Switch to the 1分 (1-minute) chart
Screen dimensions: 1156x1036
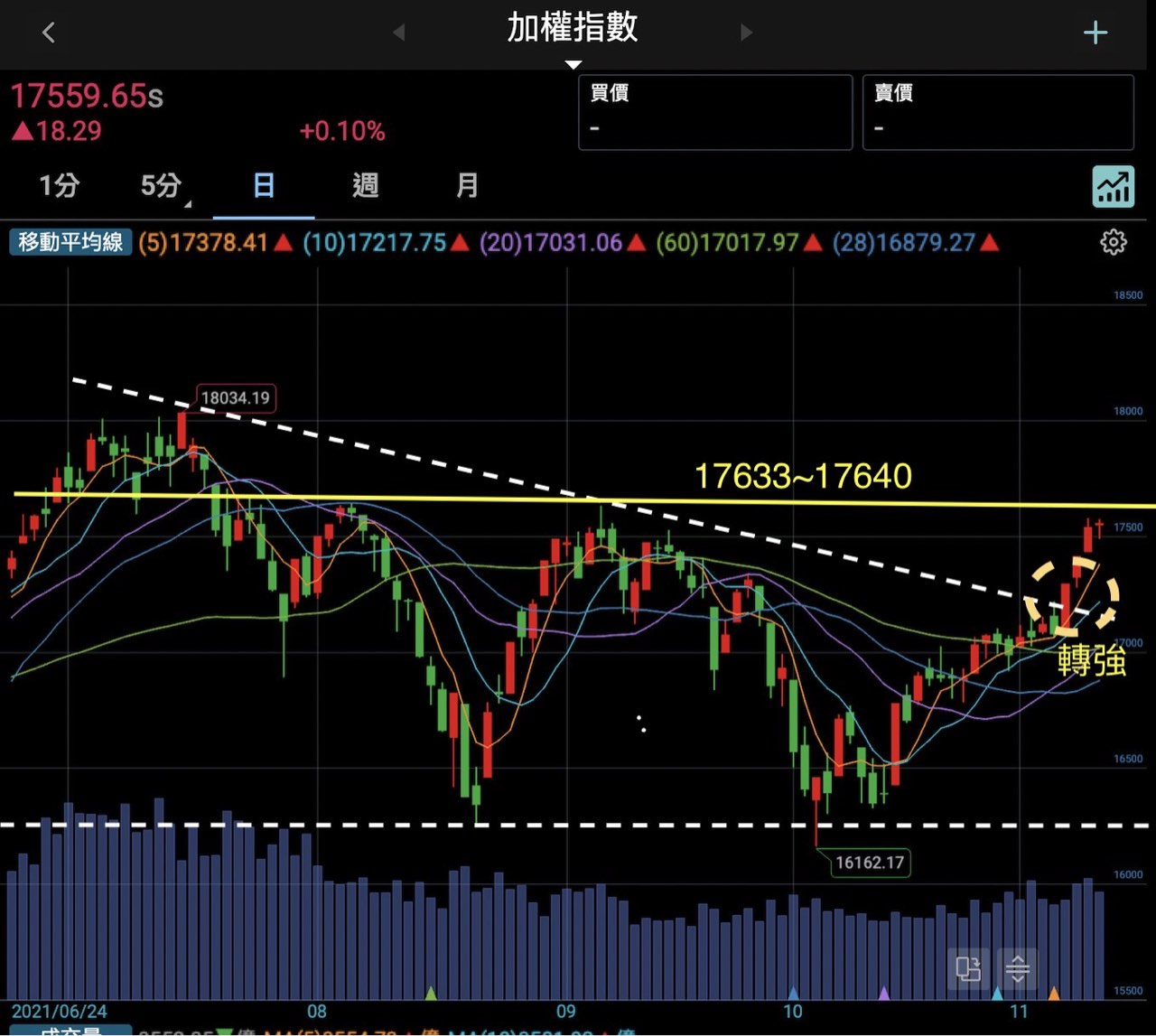(60, 186)
